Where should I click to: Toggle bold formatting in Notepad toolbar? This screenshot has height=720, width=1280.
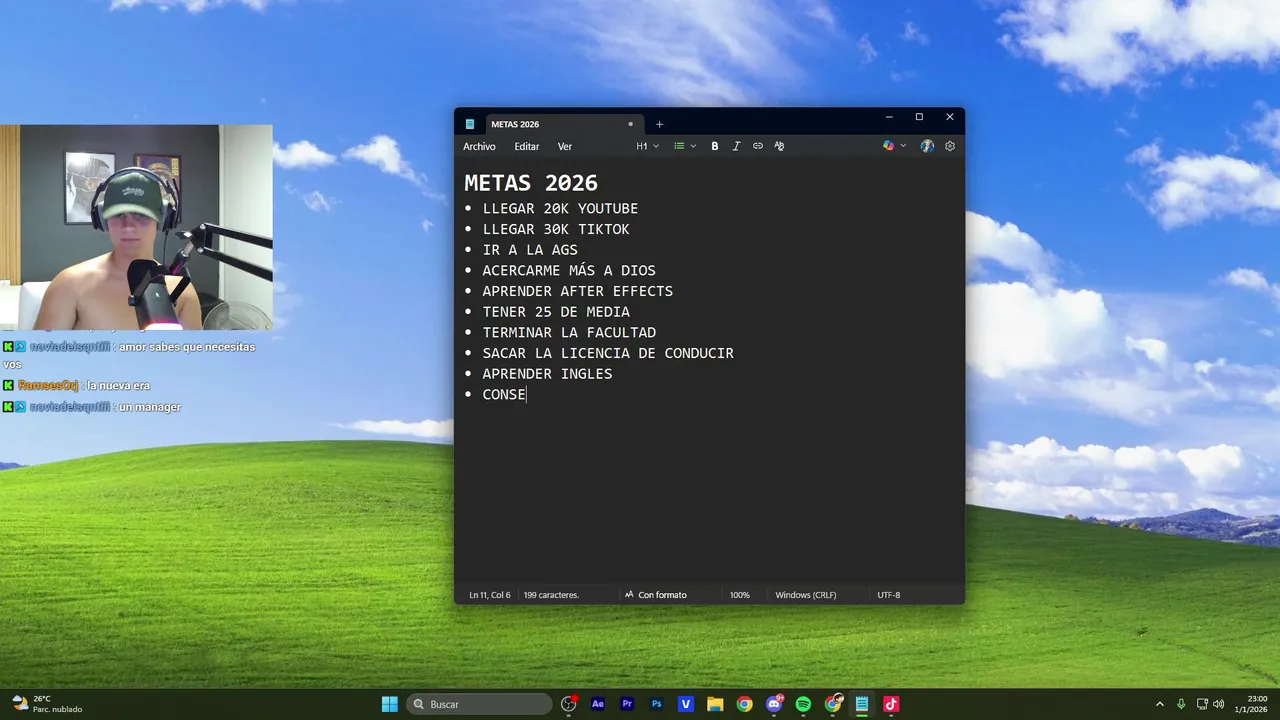714,146
